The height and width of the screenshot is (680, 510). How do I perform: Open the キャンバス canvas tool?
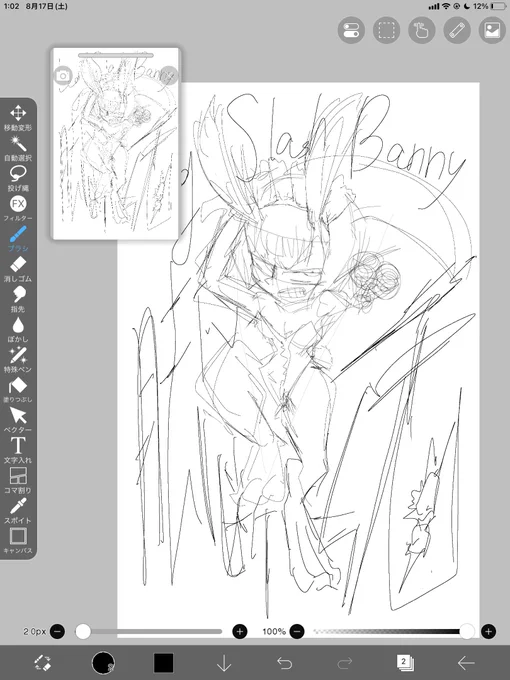point(18,541)
